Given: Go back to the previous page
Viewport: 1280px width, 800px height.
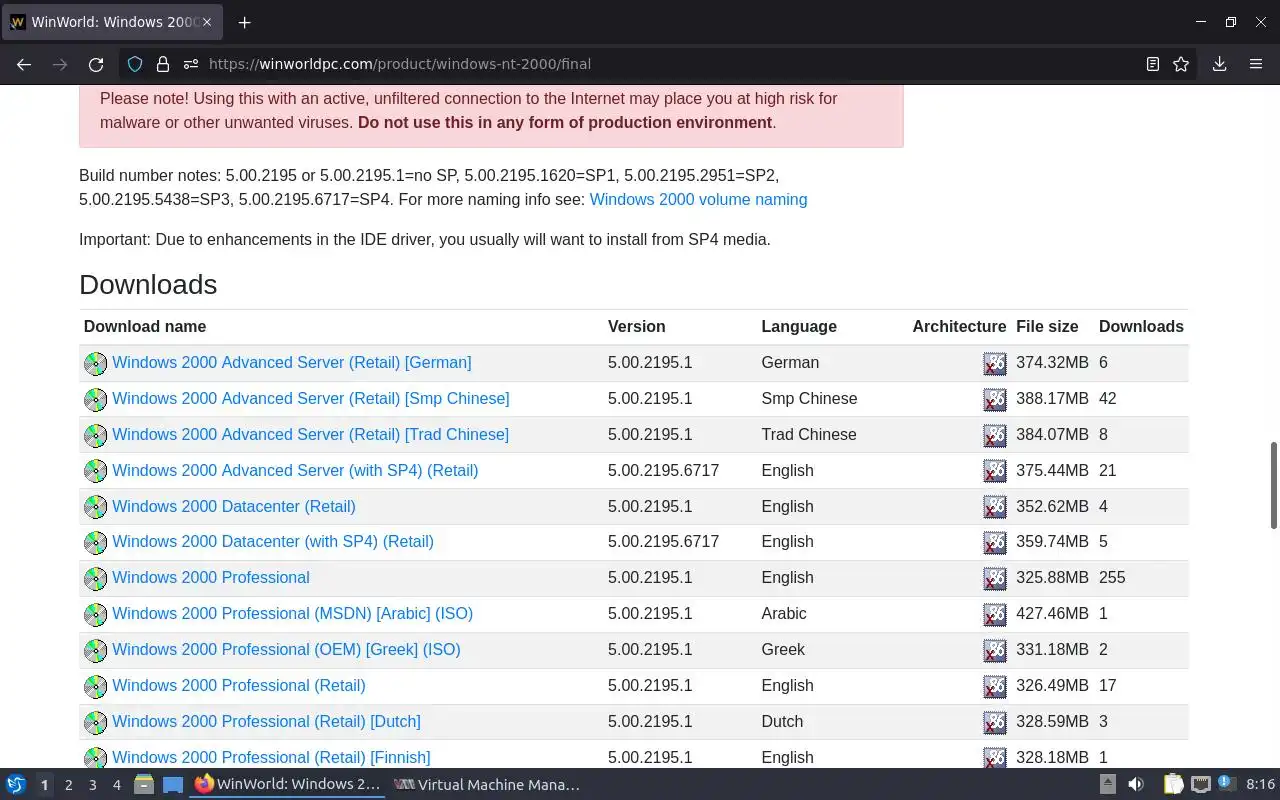Looking at the screenshot, I should pyautogui.click(x=24, y=64).
